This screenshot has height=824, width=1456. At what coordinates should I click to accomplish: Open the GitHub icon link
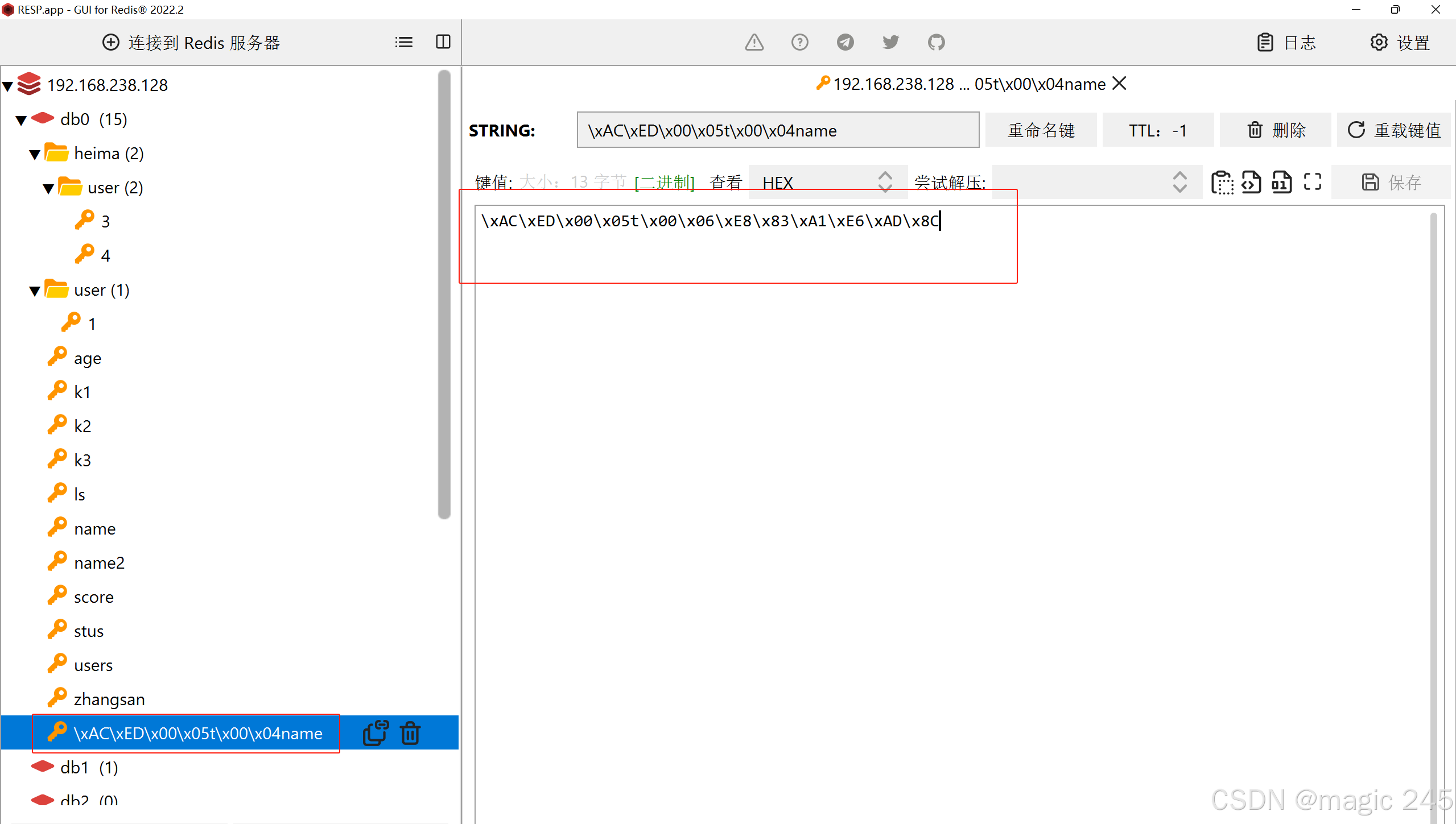coord(936,42)
